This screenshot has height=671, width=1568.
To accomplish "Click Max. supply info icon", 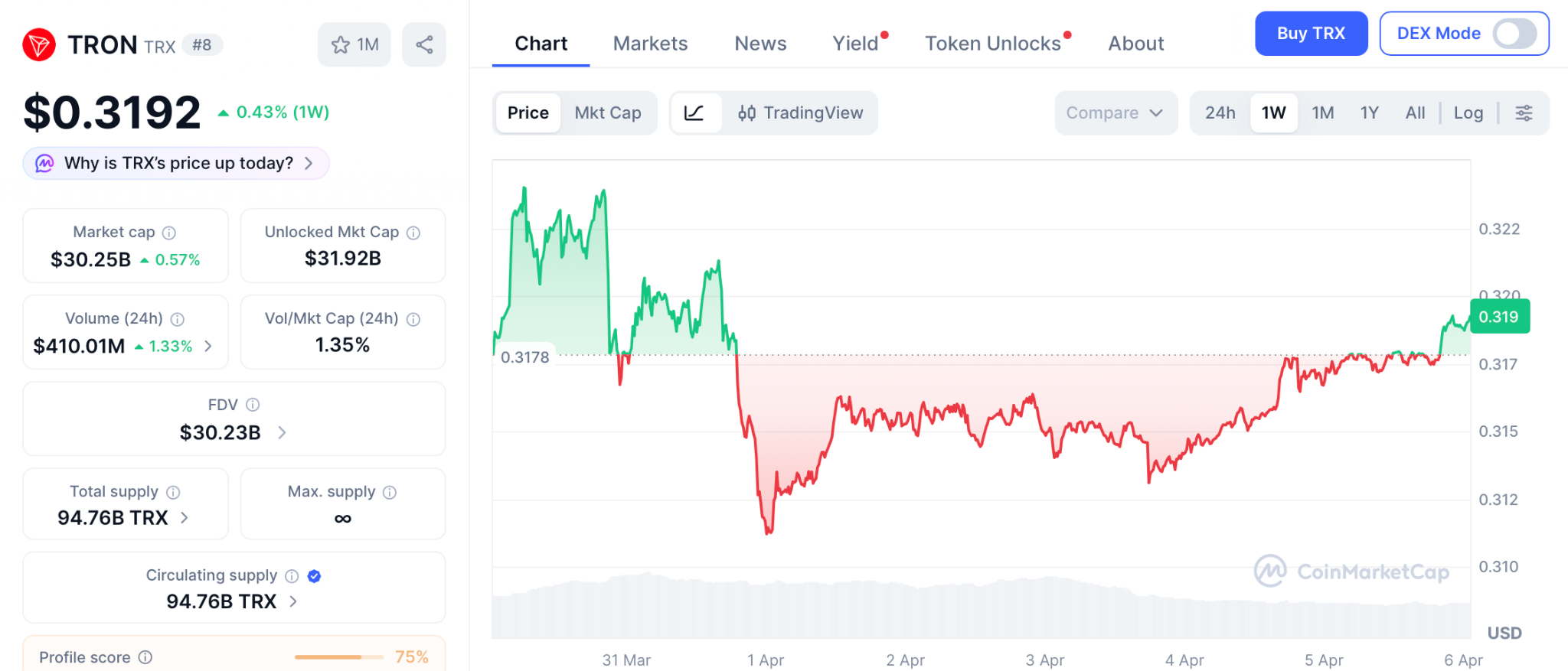I will click(x=390, y=492).
